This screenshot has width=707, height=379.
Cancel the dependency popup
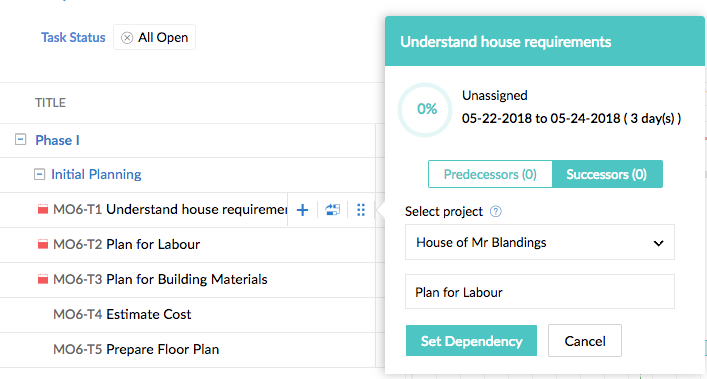(585, 341)
